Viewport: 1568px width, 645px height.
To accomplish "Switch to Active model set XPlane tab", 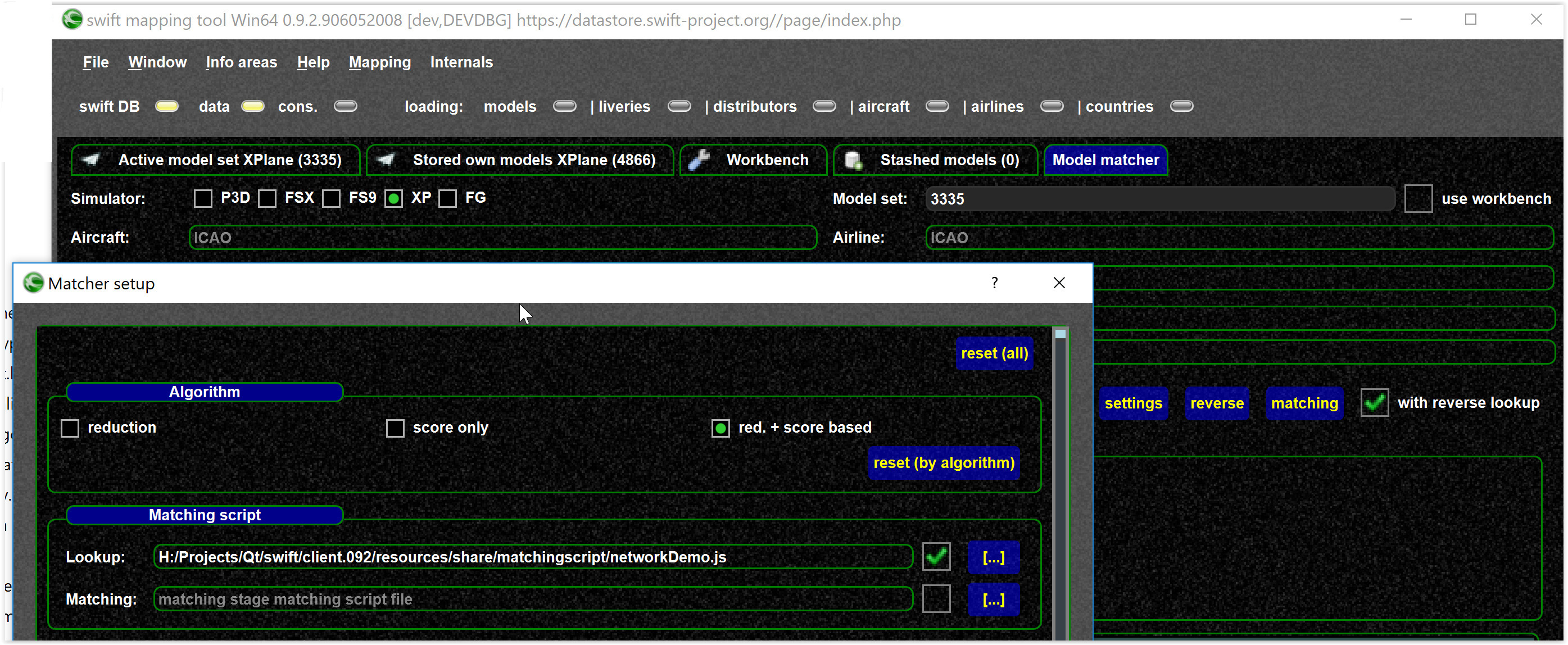I will click(x=215, y=160).
